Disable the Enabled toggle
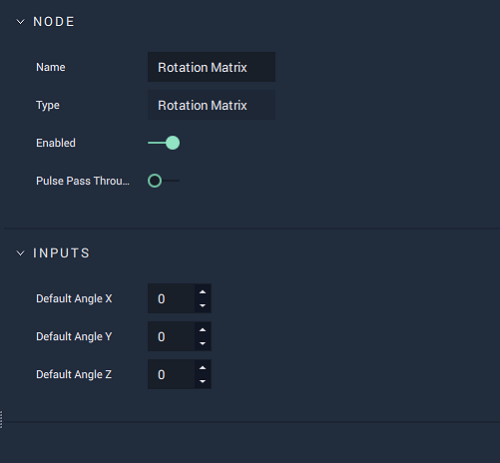500x463 pixels. (164, 143)
